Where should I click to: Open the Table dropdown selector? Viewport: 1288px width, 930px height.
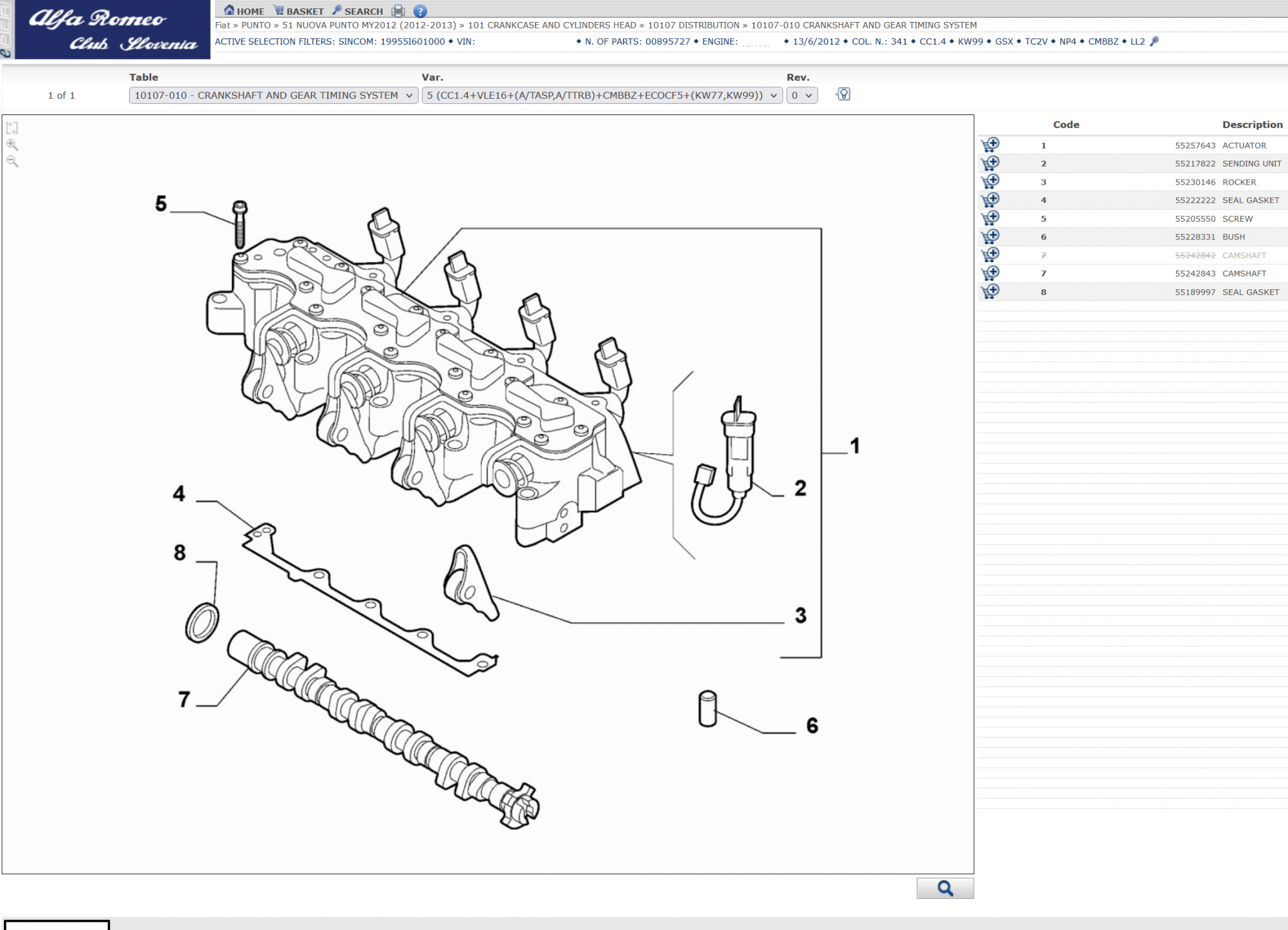(x=273, y=96)
